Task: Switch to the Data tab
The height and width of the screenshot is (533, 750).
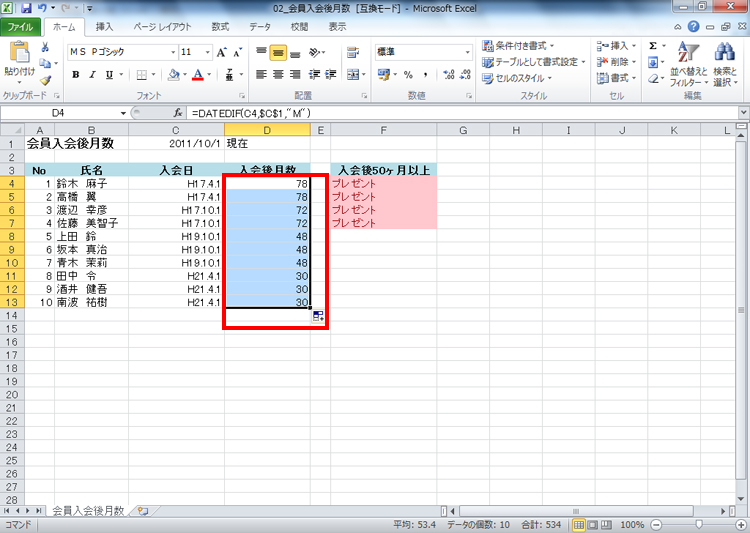Action: click(x=260, y=27)
